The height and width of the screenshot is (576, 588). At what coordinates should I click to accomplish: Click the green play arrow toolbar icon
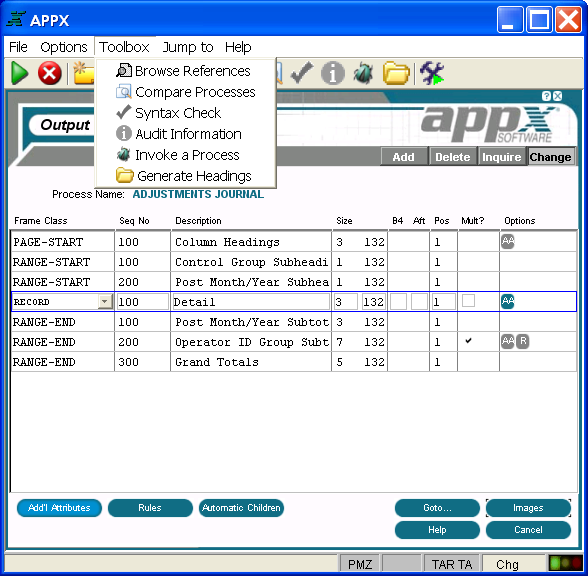coord(20,72)
